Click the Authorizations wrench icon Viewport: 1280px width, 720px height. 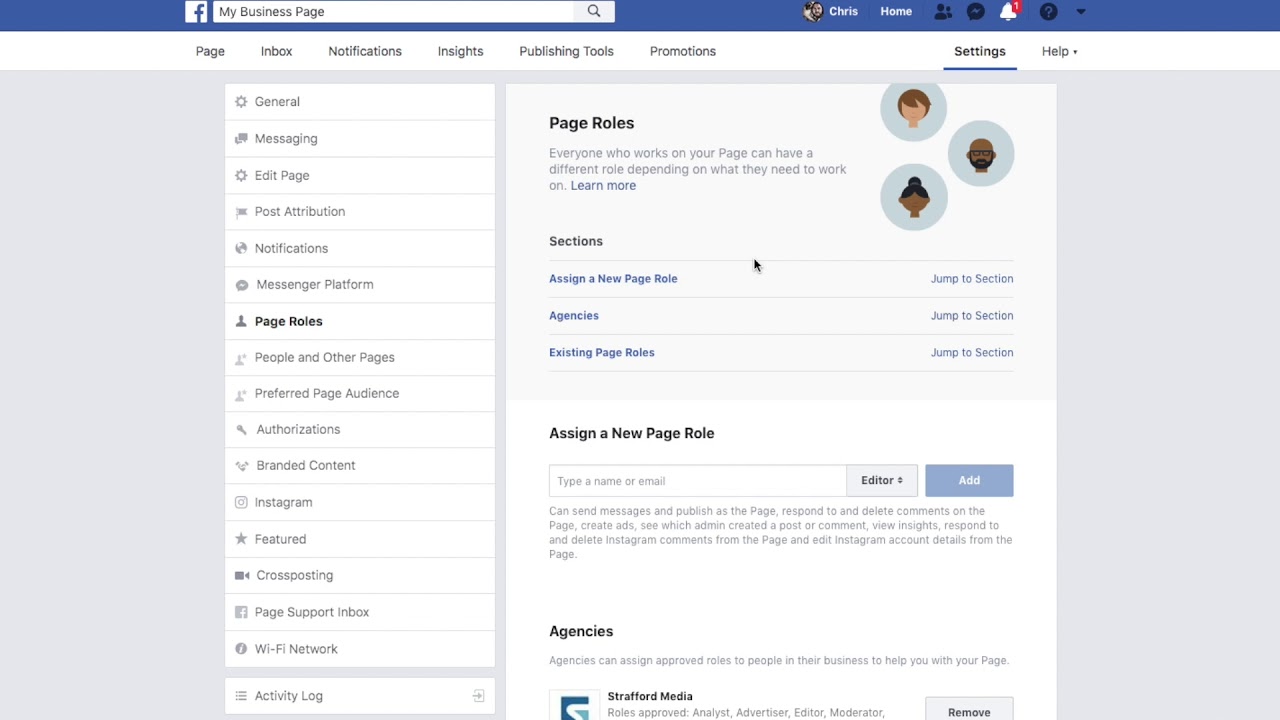coord(241,430)
